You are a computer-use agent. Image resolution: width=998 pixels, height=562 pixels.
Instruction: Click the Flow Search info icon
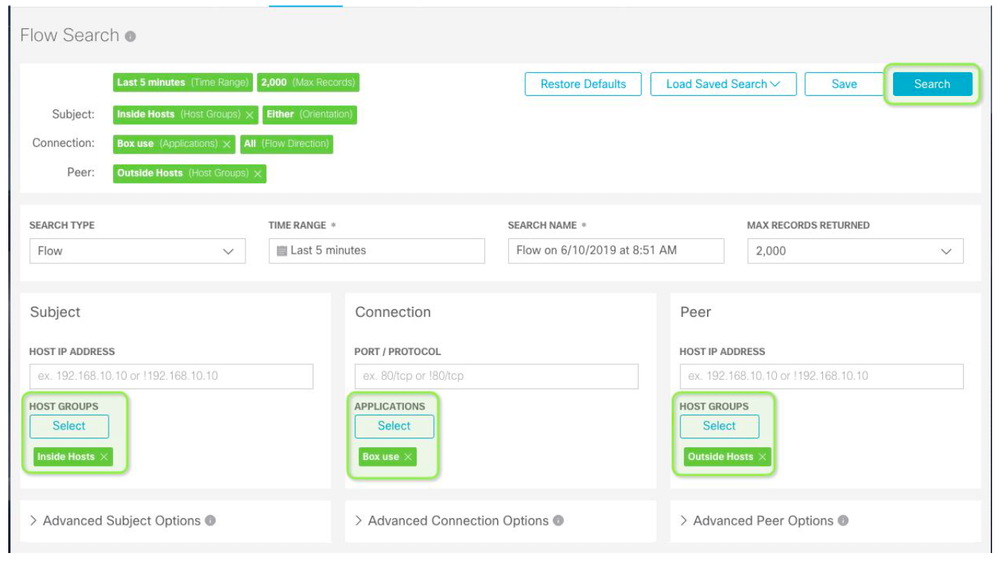click(130, 36)
